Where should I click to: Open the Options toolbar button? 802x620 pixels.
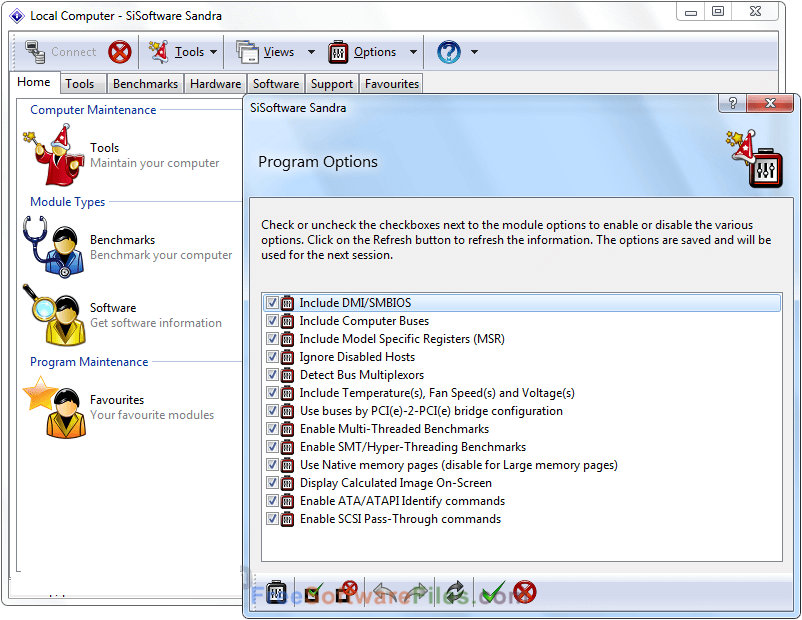[x=362, y=52]
